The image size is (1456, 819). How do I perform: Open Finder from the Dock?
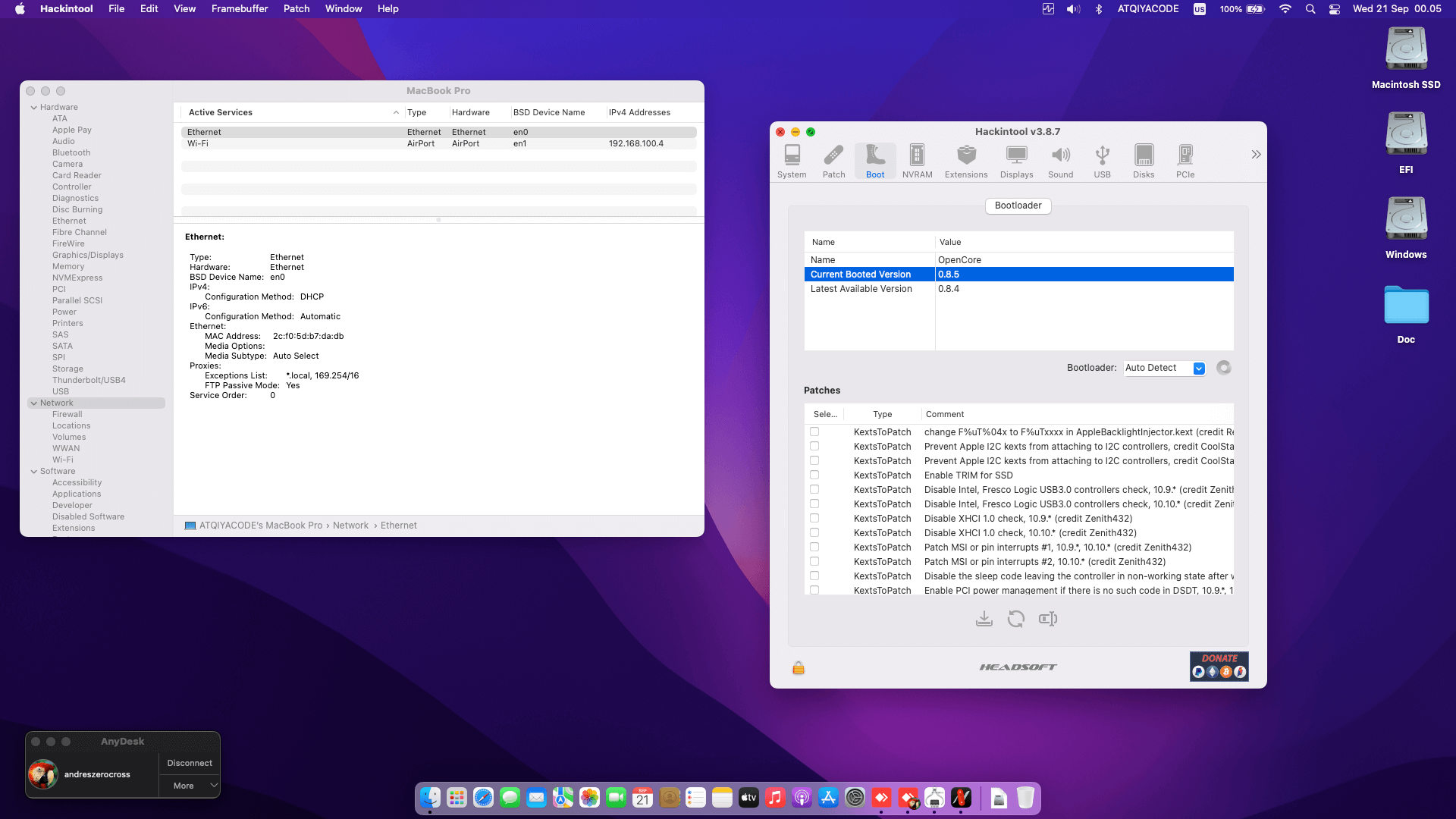tap(430, 798)
